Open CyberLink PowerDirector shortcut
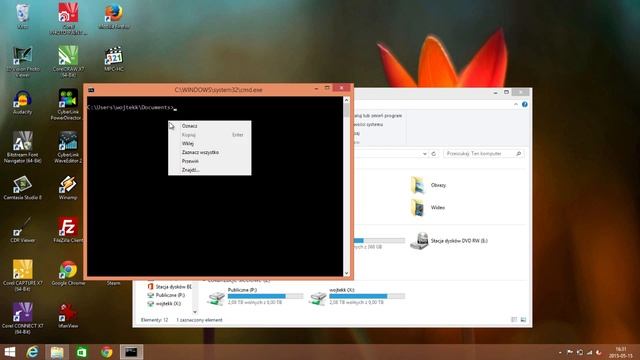 (x=68, y=104)
